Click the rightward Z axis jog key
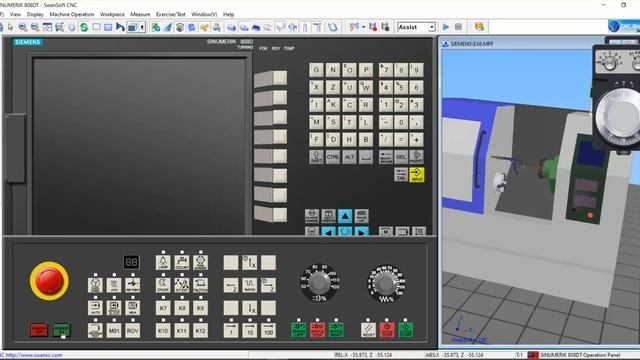This screenshot has height=360, width=640. (x=268, y=285)
